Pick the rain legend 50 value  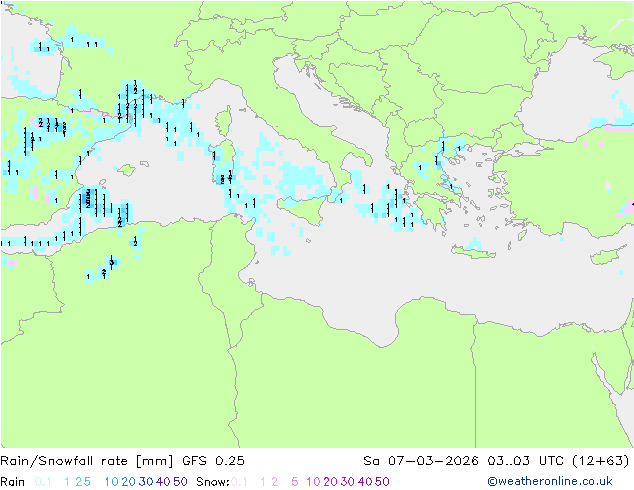coord(180,482)
